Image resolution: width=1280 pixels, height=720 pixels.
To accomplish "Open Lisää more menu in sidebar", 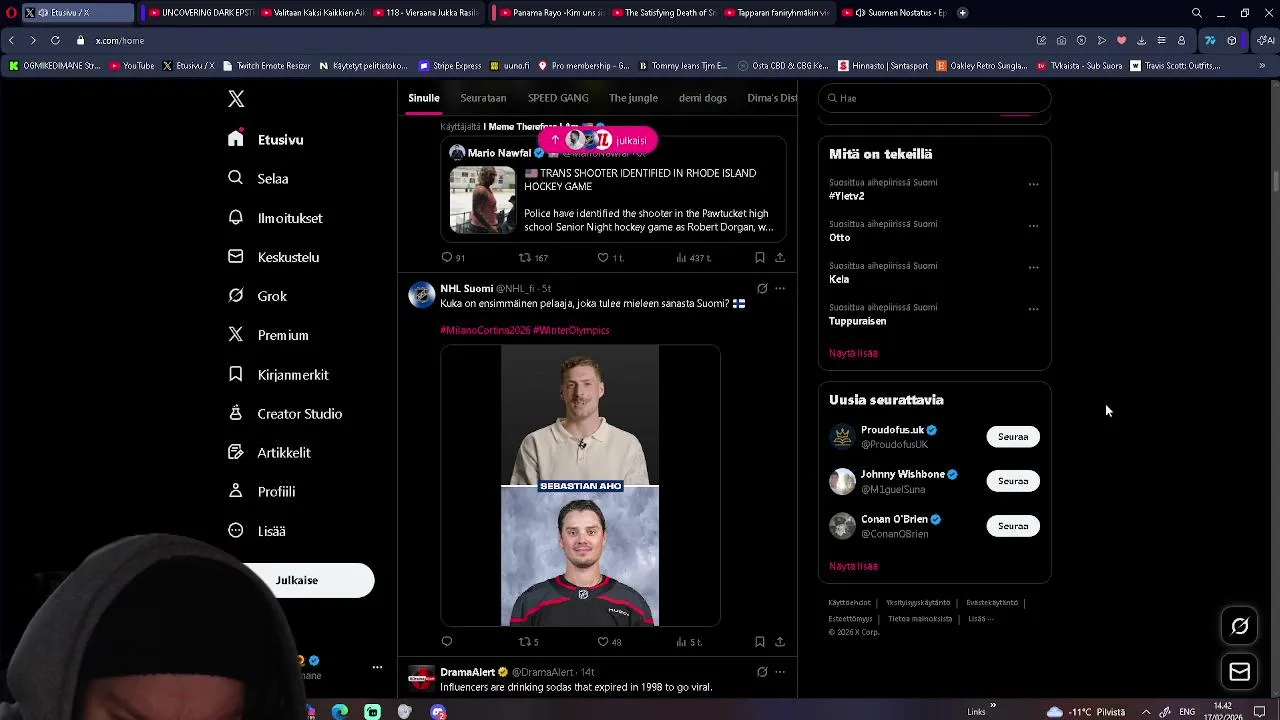I will pos(257,531).
